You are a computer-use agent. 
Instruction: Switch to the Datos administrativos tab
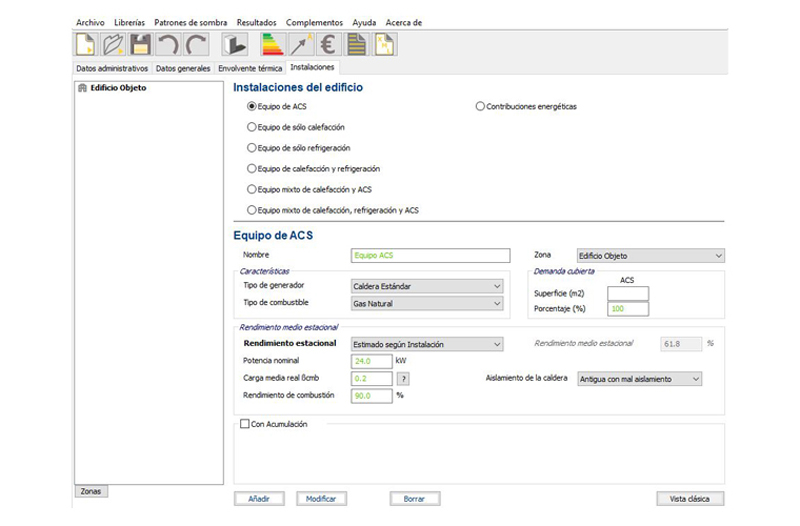coord(112,68)
